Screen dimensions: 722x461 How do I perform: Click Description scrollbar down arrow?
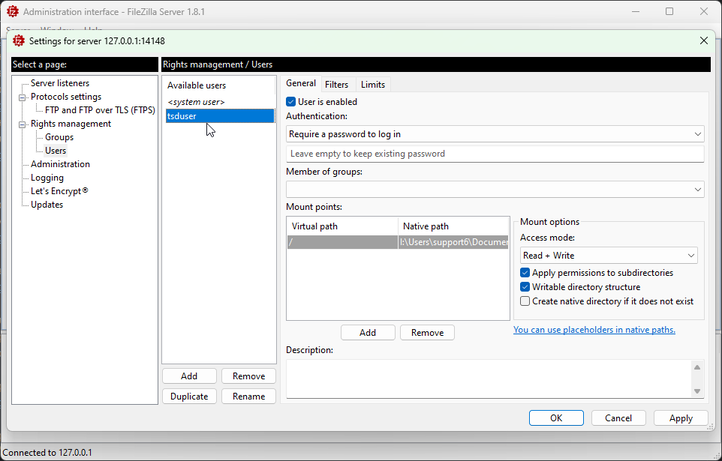pyautogui.click(x=697, y=391)
